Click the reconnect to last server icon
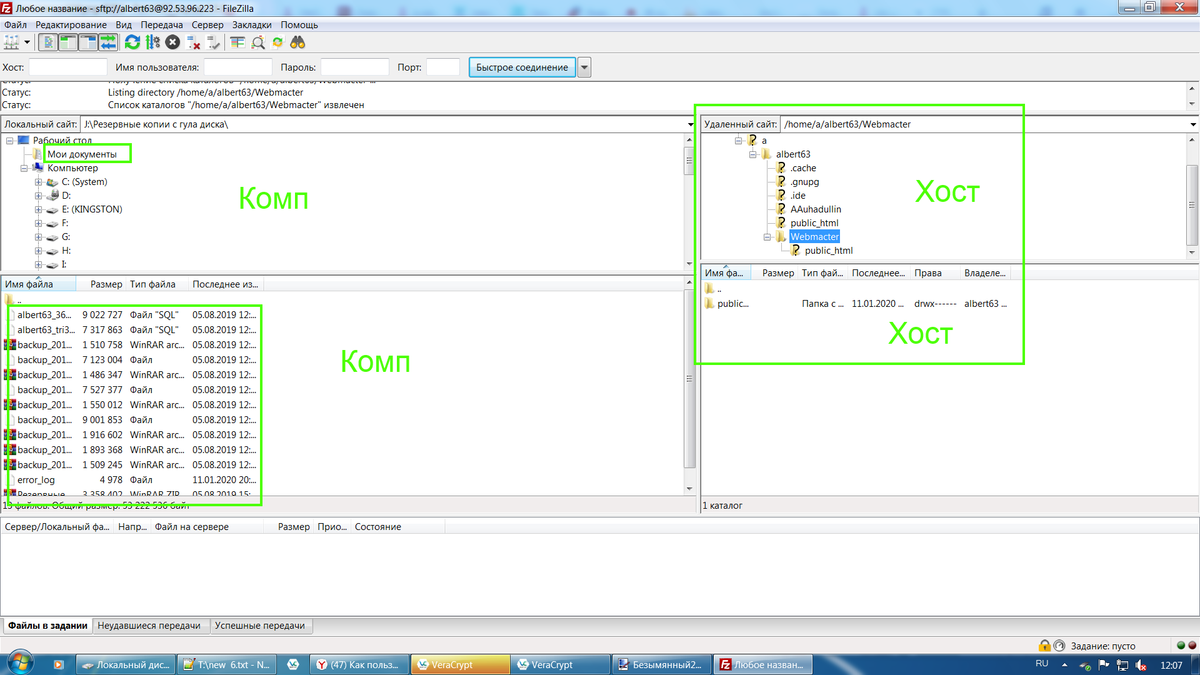 213,42
